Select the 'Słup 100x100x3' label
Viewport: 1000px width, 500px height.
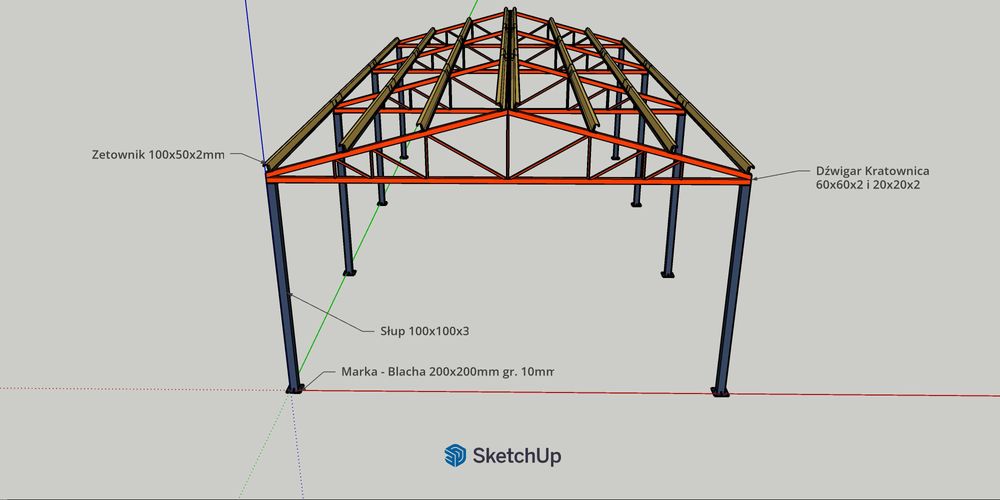425,331
